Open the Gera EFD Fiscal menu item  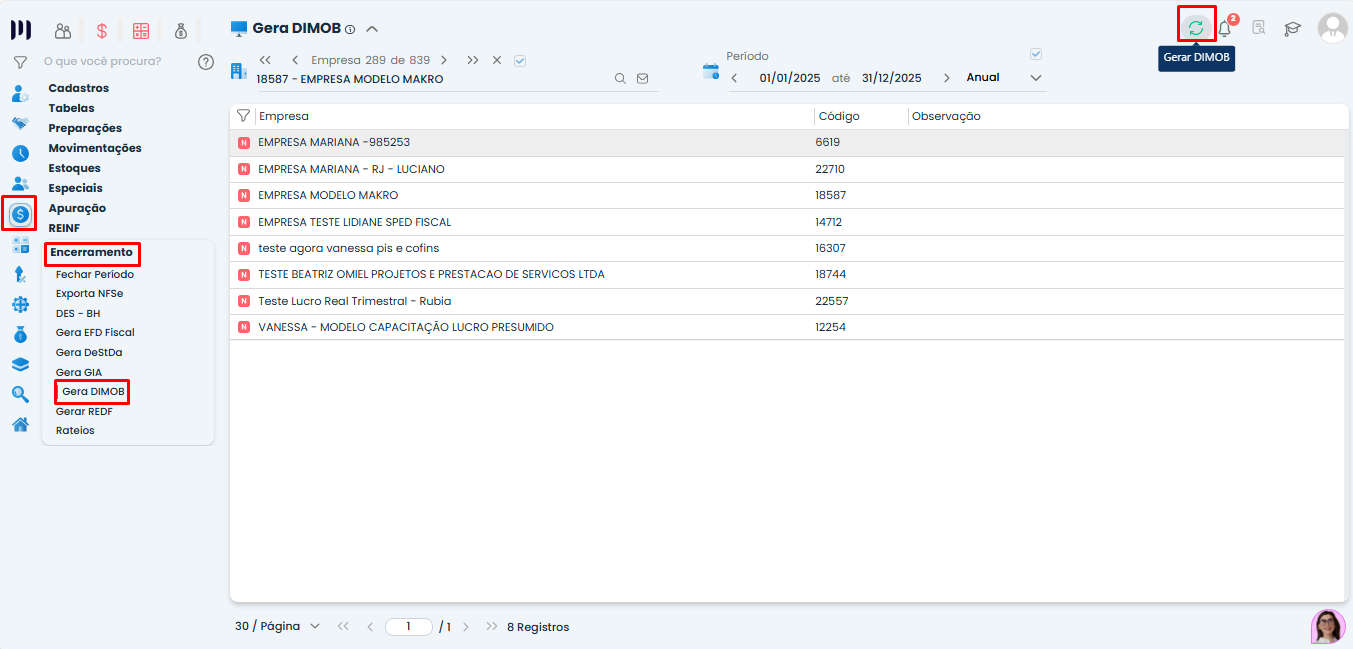tap(95, 333)
